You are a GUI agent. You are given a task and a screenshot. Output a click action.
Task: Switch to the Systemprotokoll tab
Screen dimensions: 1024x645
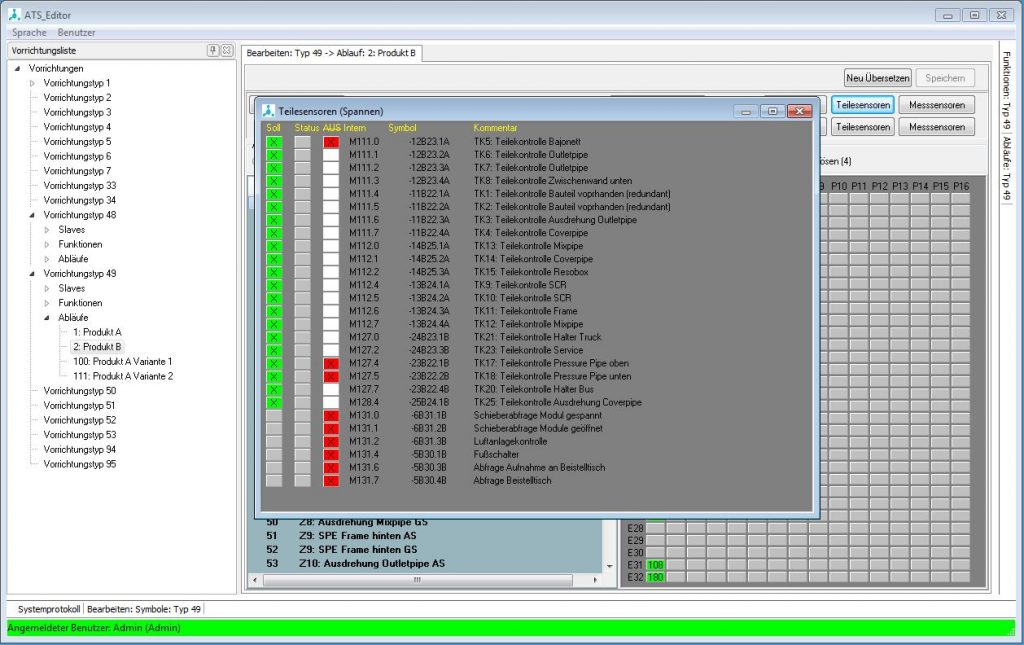pos(48,608)
